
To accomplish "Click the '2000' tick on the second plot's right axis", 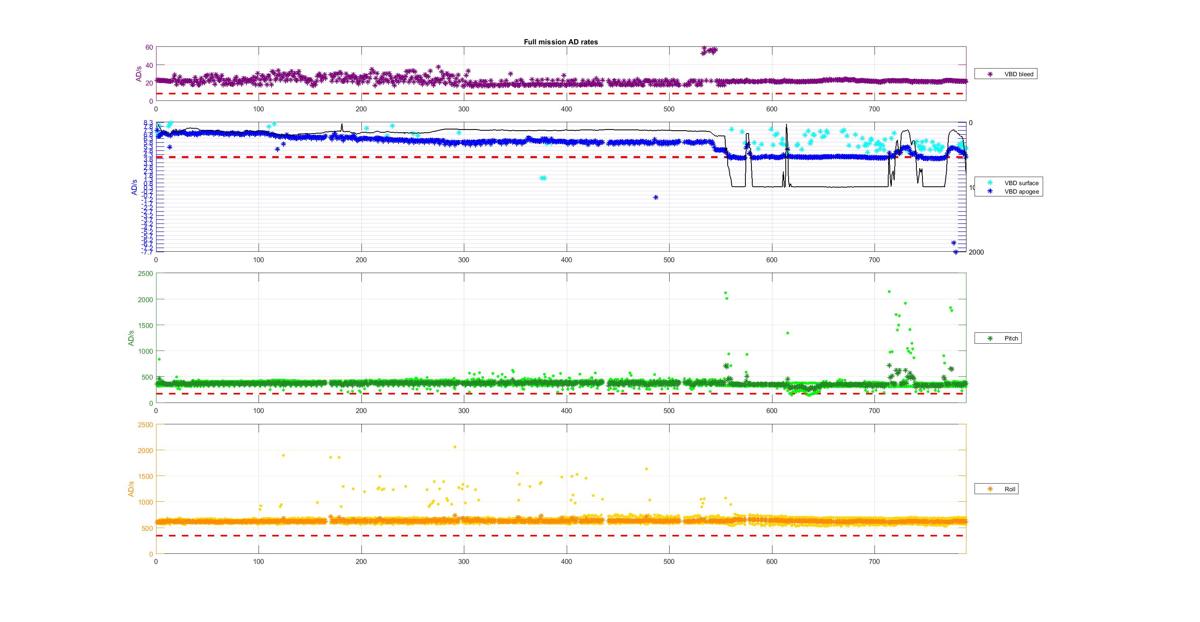I will 976,252.
